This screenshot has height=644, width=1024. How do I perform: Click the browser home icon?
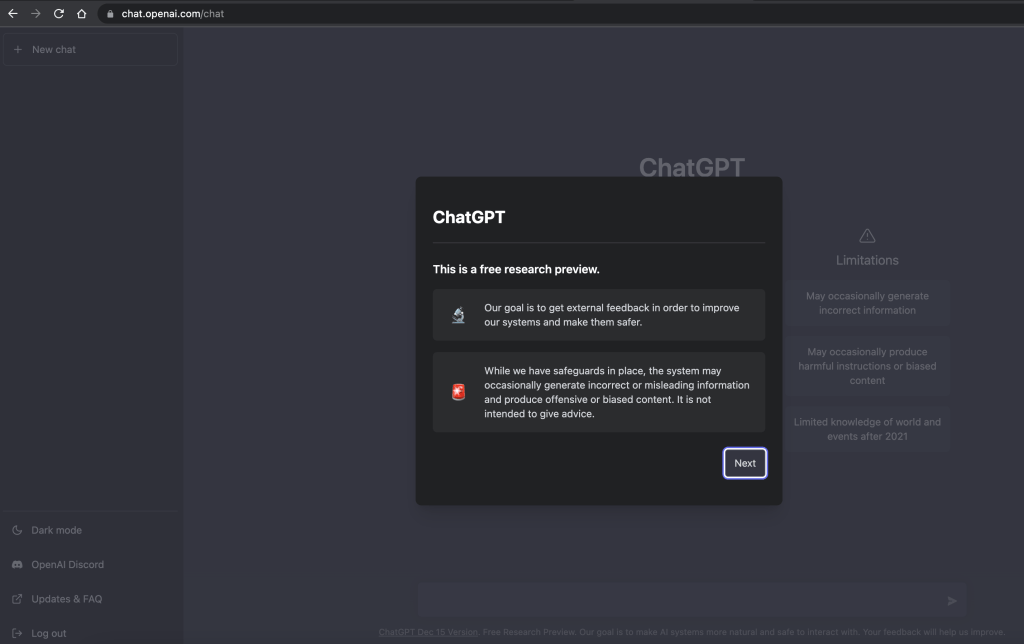point(82,14)
